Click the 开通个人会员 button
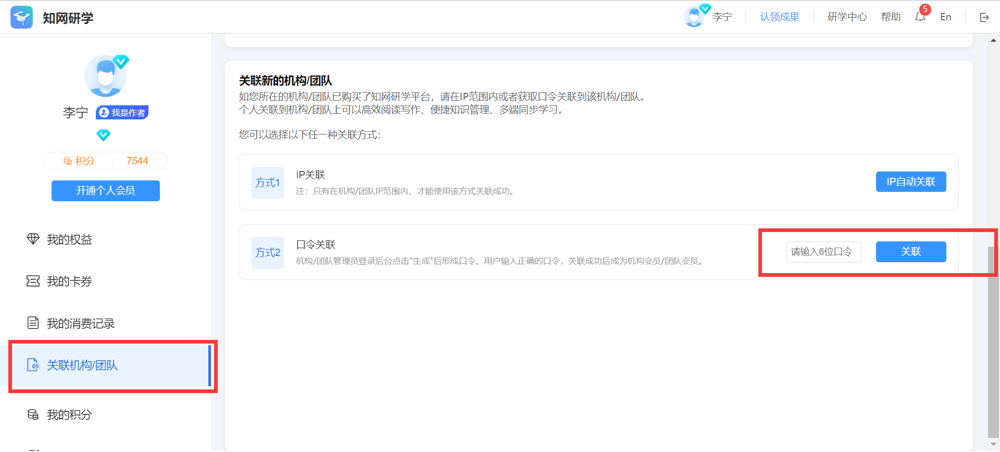The width and height of the screenshot is (1000, 452). (x=106, y=190)
